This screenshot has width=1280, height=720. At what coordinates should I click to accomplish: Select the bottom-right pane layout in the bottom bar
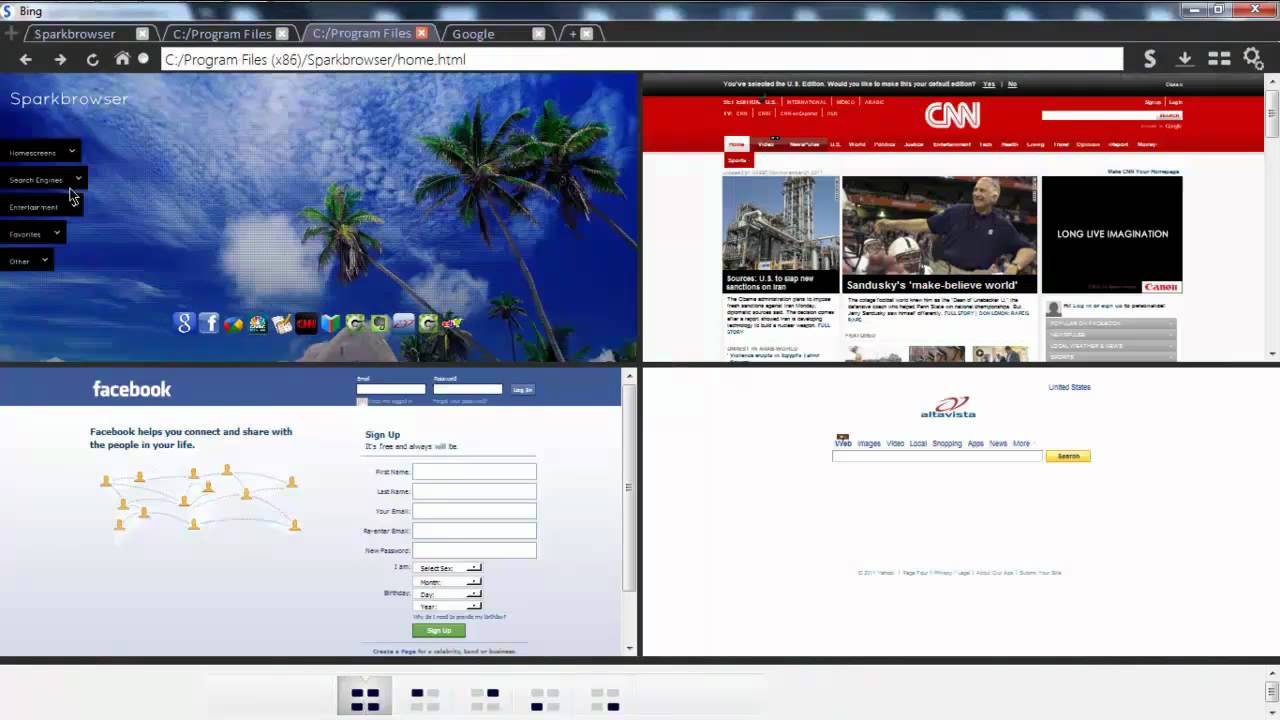coord(605,699)
